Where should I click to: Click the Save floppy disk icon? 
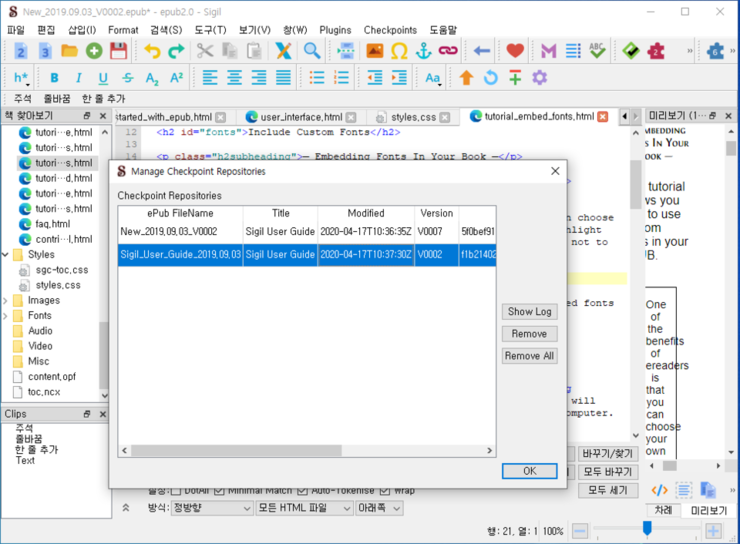(118, 50)
